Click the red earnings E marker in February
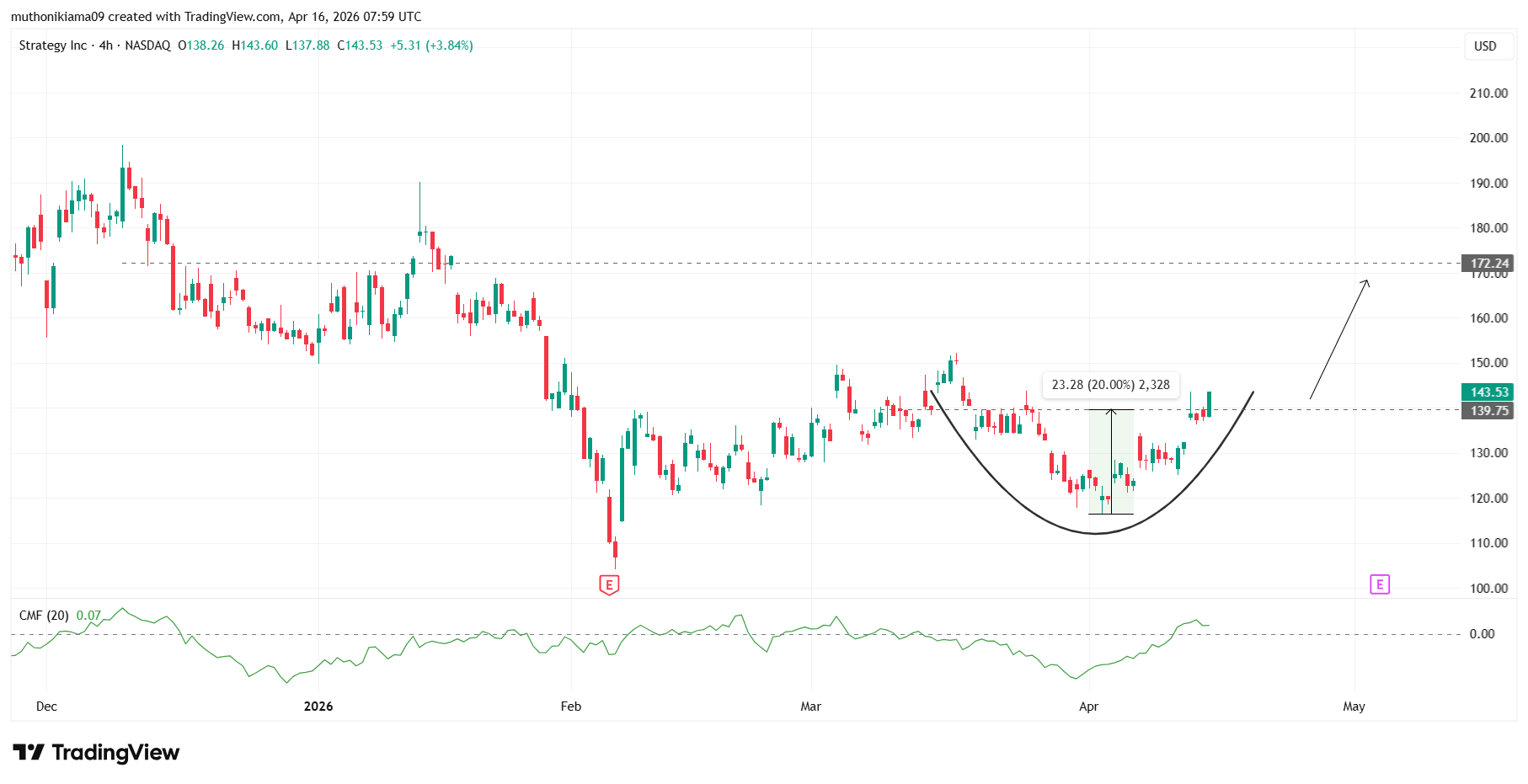 click(609, 584)
